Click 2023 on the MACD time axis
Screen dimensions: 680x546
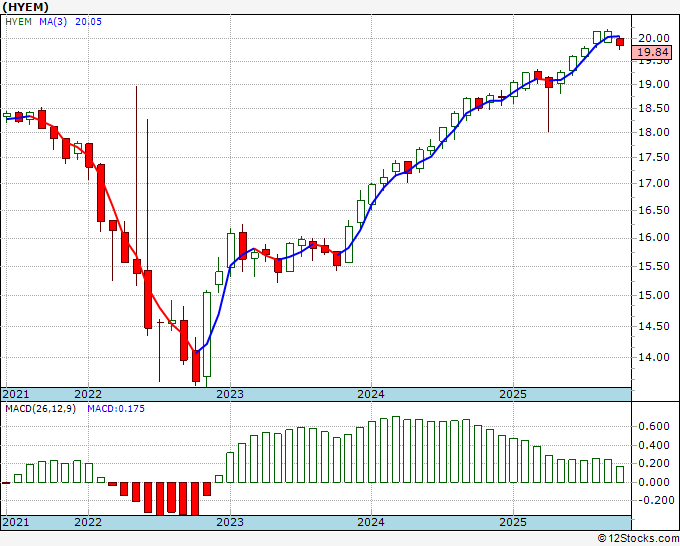230,522
